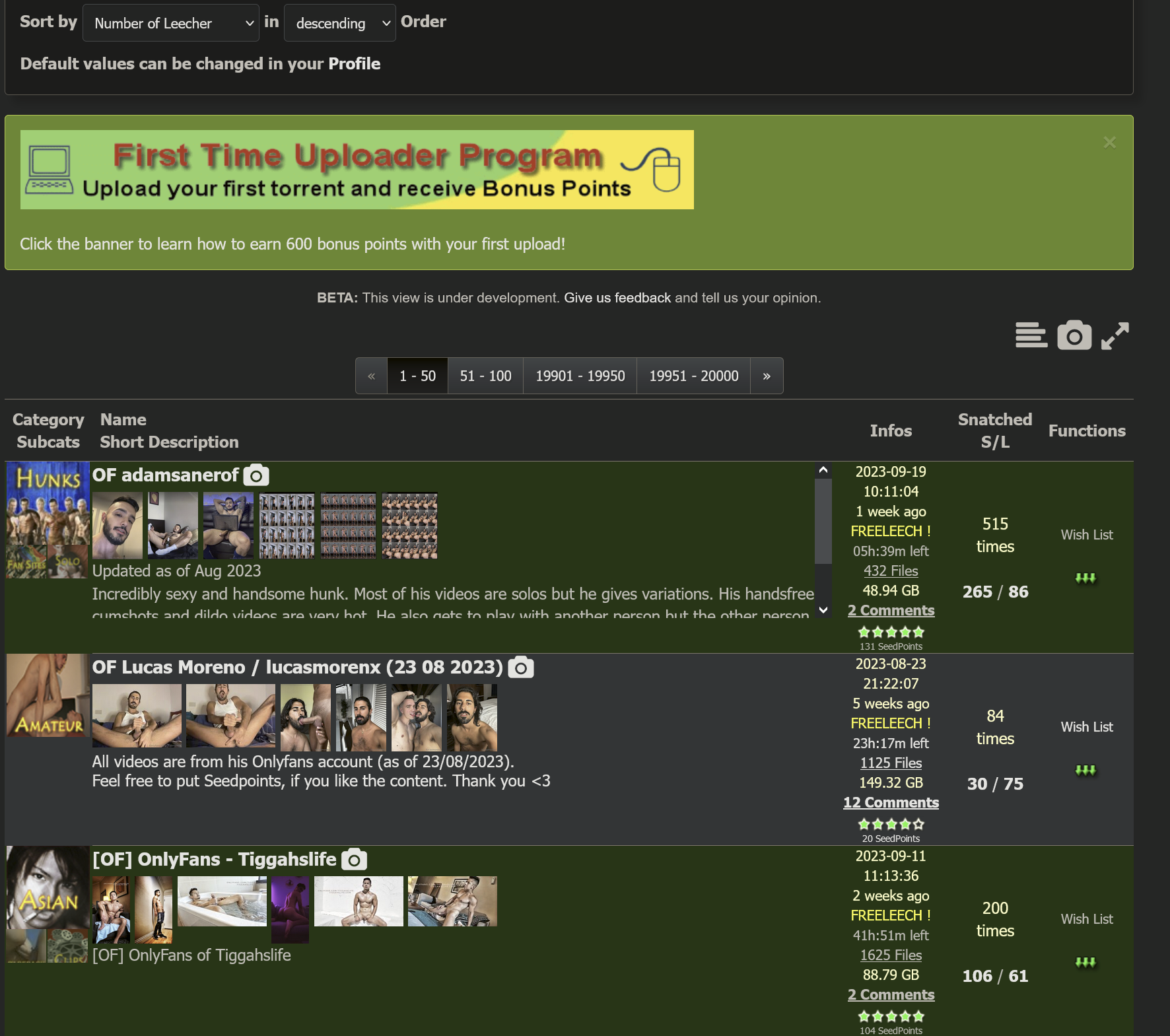1170x1036 pixels.
Task: Rate Tiggahslife torrent with the star rating
Action: tap(890, 1016)
